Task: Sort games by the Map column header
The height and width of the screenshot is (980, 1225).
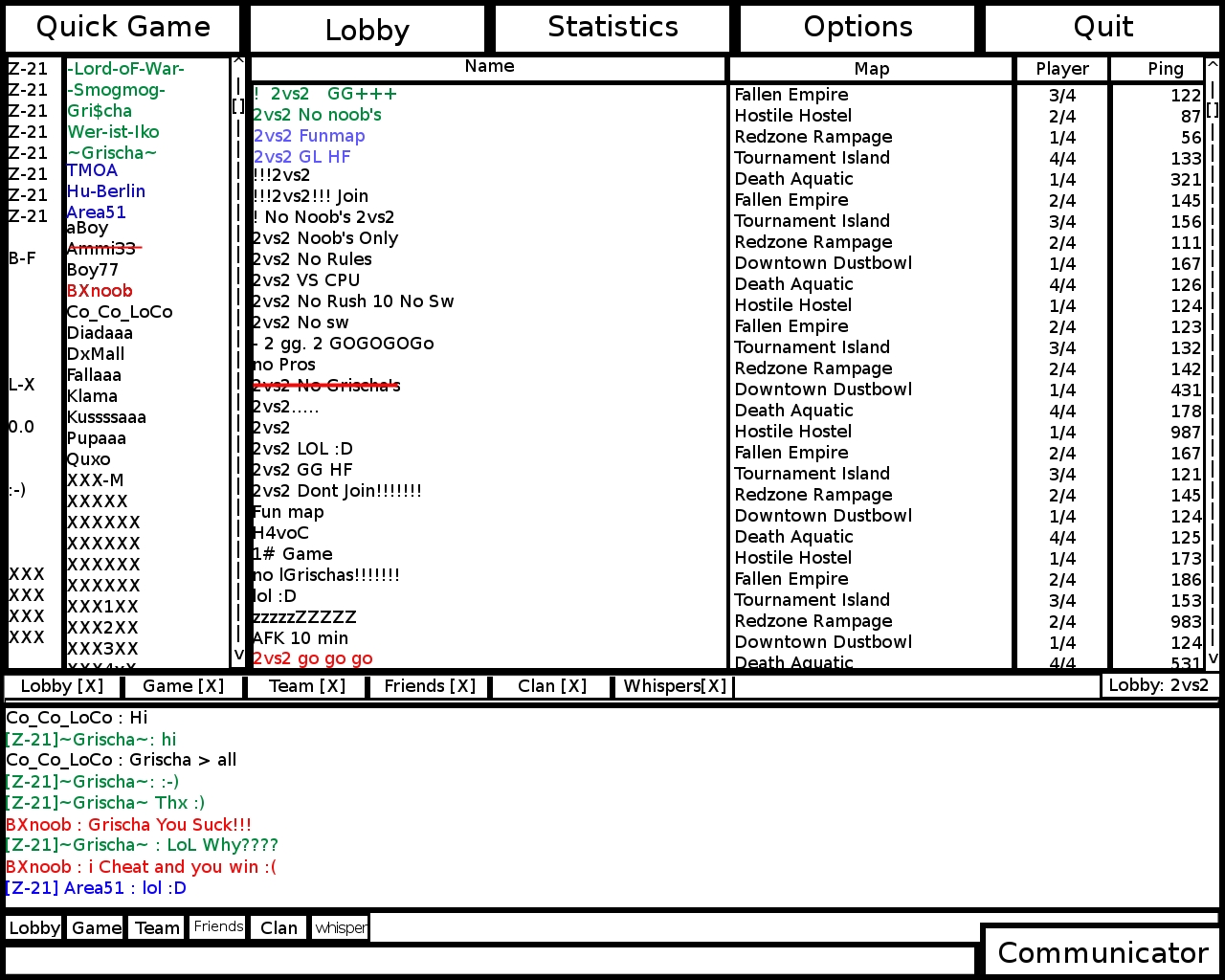Action: click(871, 69)
